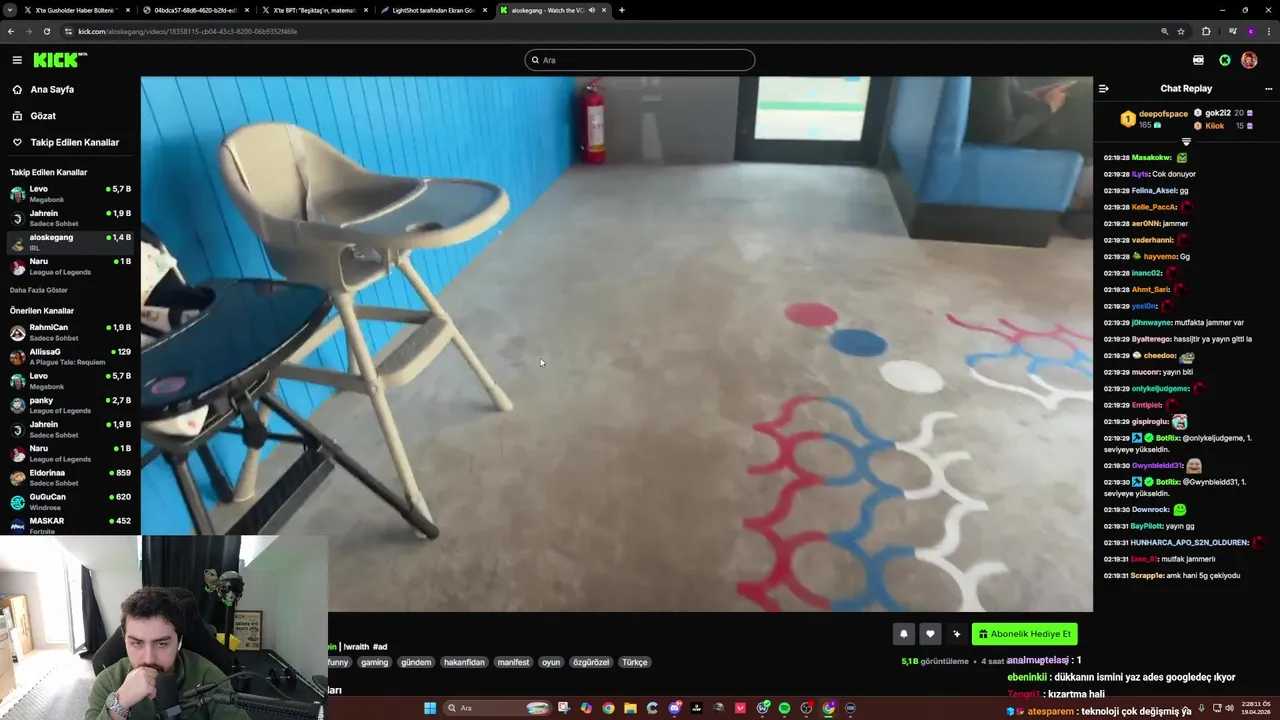Viewport: 1280px width, 720px height.
Task: Select the gündem tag
Action: pos(416,662)
